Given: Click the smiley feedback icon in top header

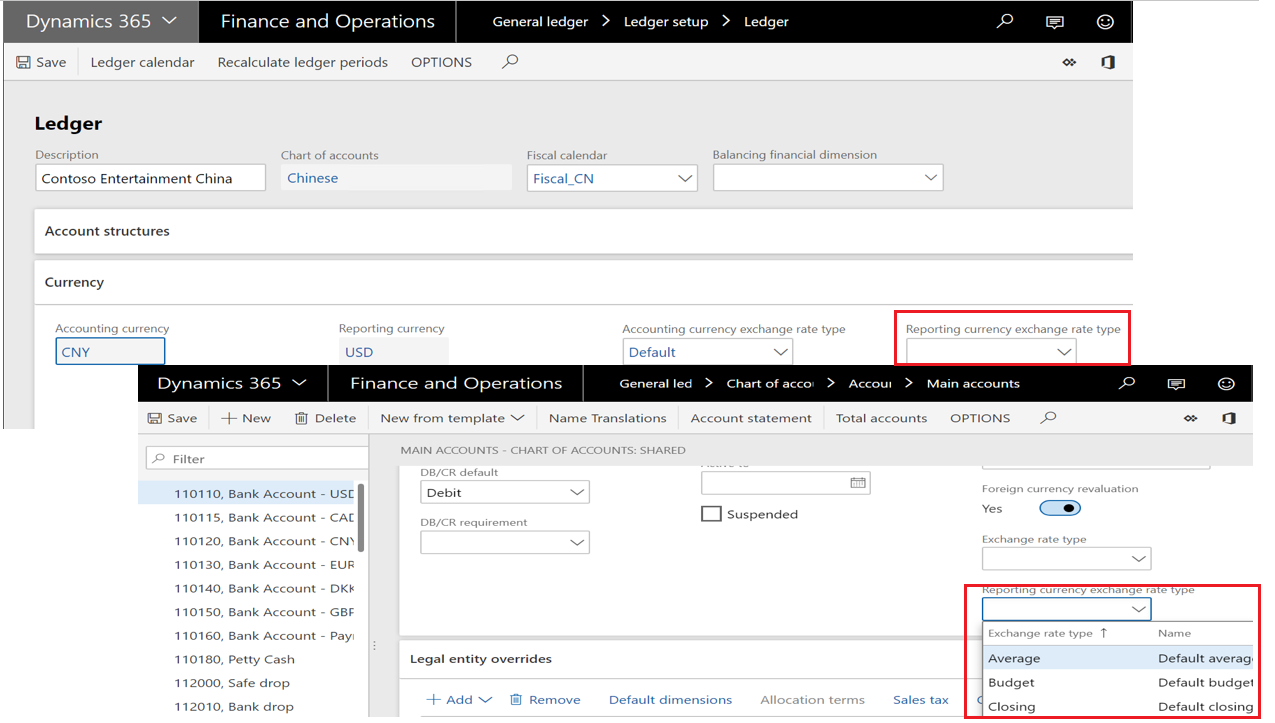Looking at the screenshot, I should pyautogui.click(x=1105, y=21).
